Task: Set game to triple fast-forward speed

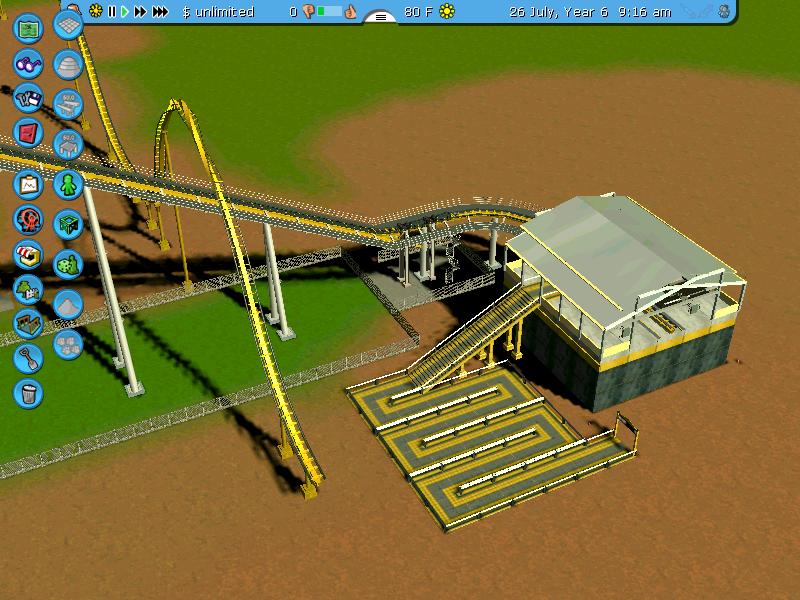Action: [x=160, y=12]
